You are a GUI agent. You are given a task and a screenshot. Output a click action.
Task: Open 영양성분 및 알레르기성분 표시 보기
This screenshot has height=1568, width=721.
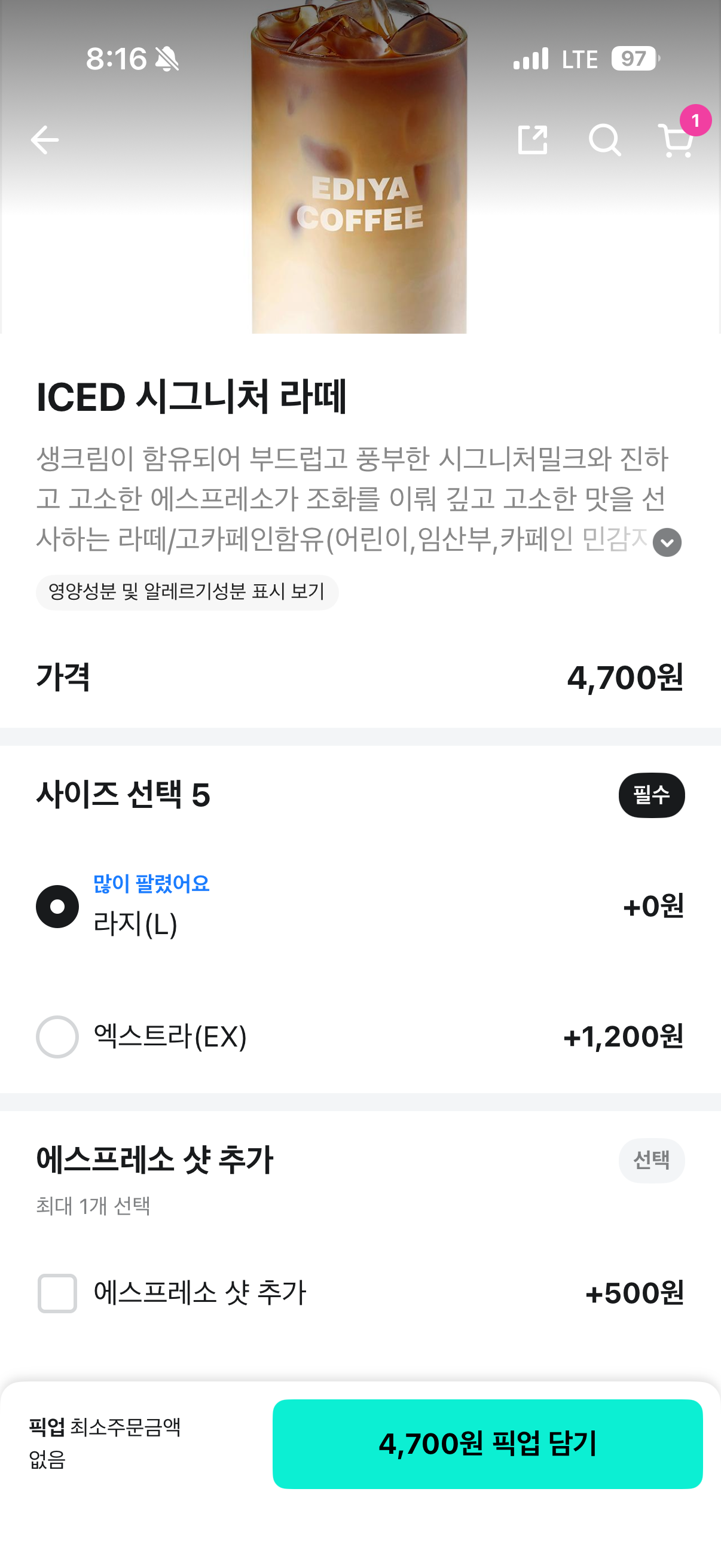(187, 591)
